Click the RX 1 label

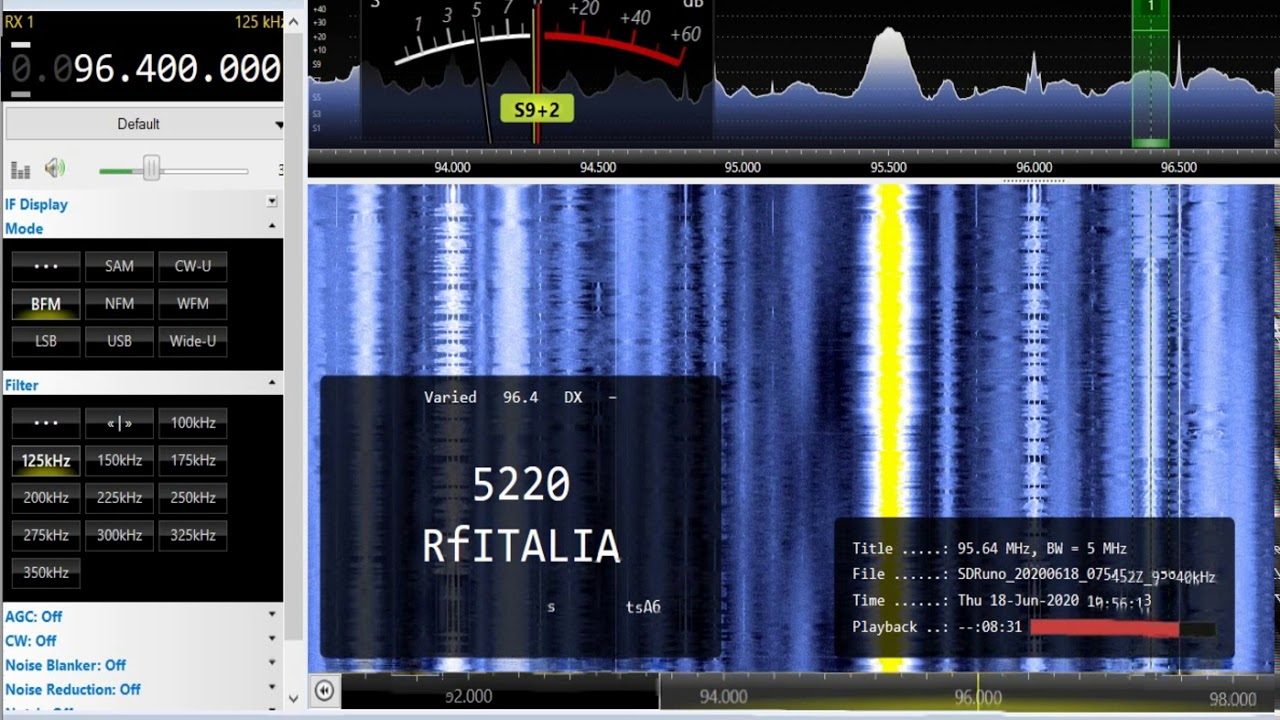coord(19,21)
